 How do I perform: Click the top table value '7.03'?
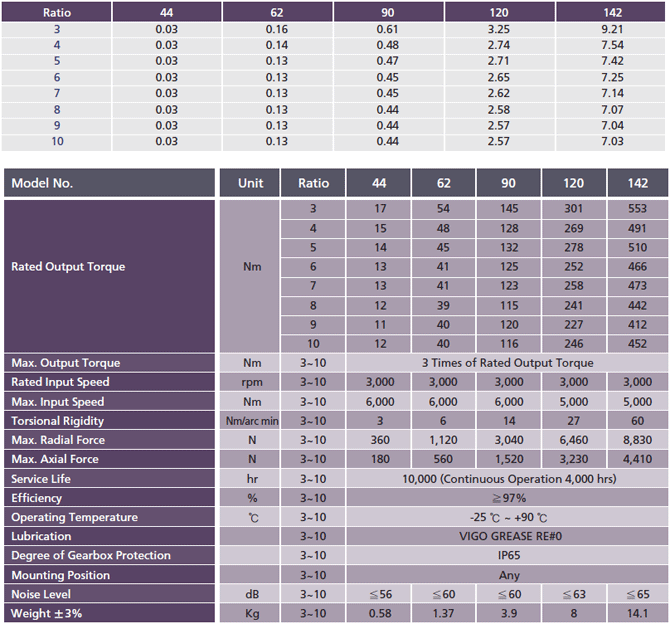pos(612,141)
